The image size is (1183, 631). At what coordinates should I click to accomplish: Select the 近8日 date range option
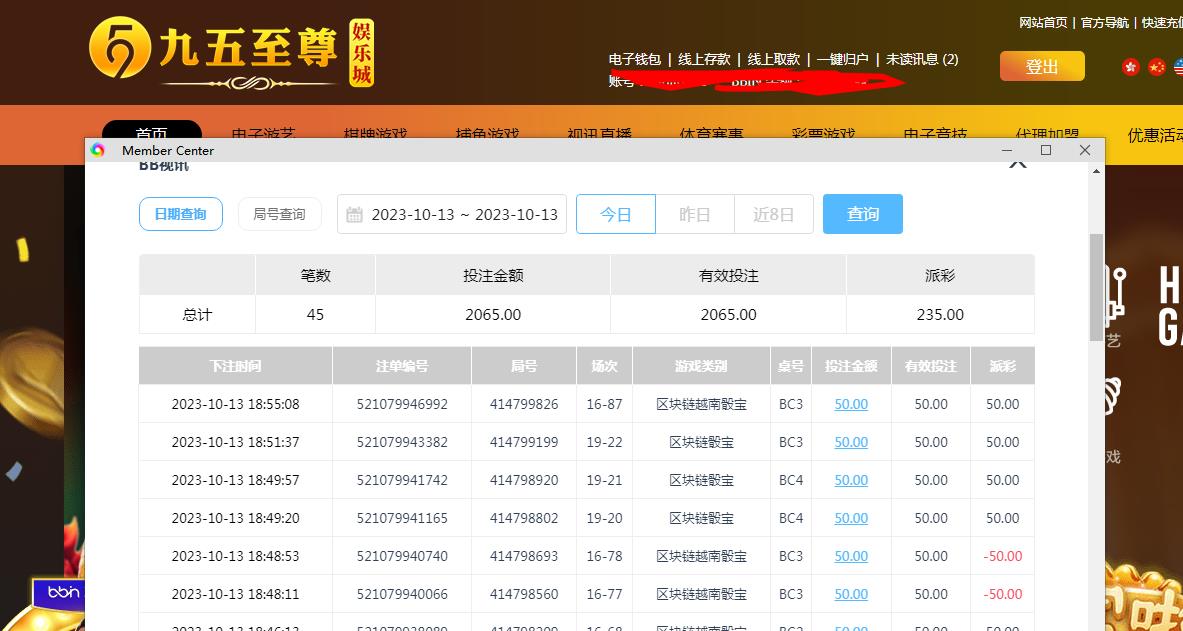tap(774, 214)
